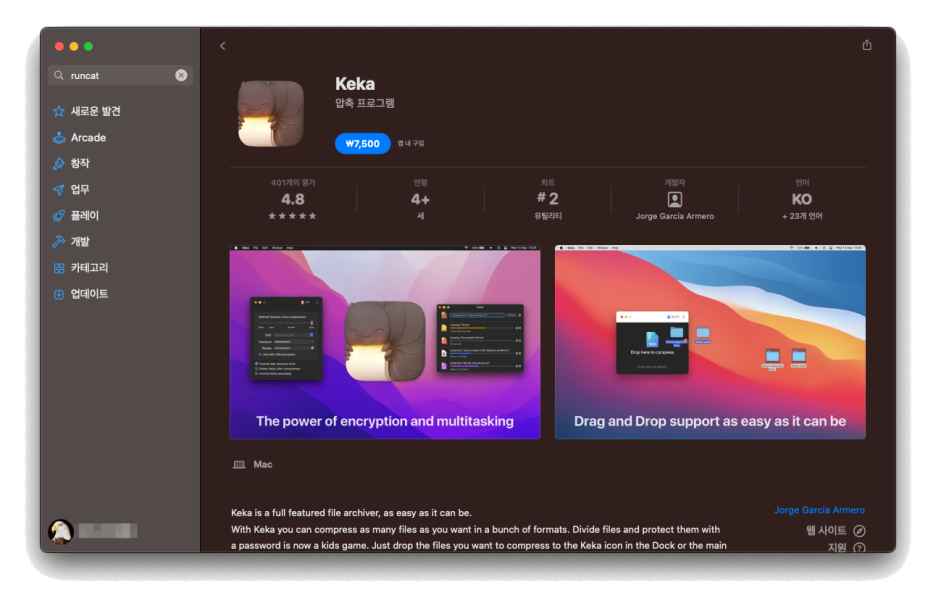Click the 4.8 rating summary
Screen dimensions: 936x606
292,199
